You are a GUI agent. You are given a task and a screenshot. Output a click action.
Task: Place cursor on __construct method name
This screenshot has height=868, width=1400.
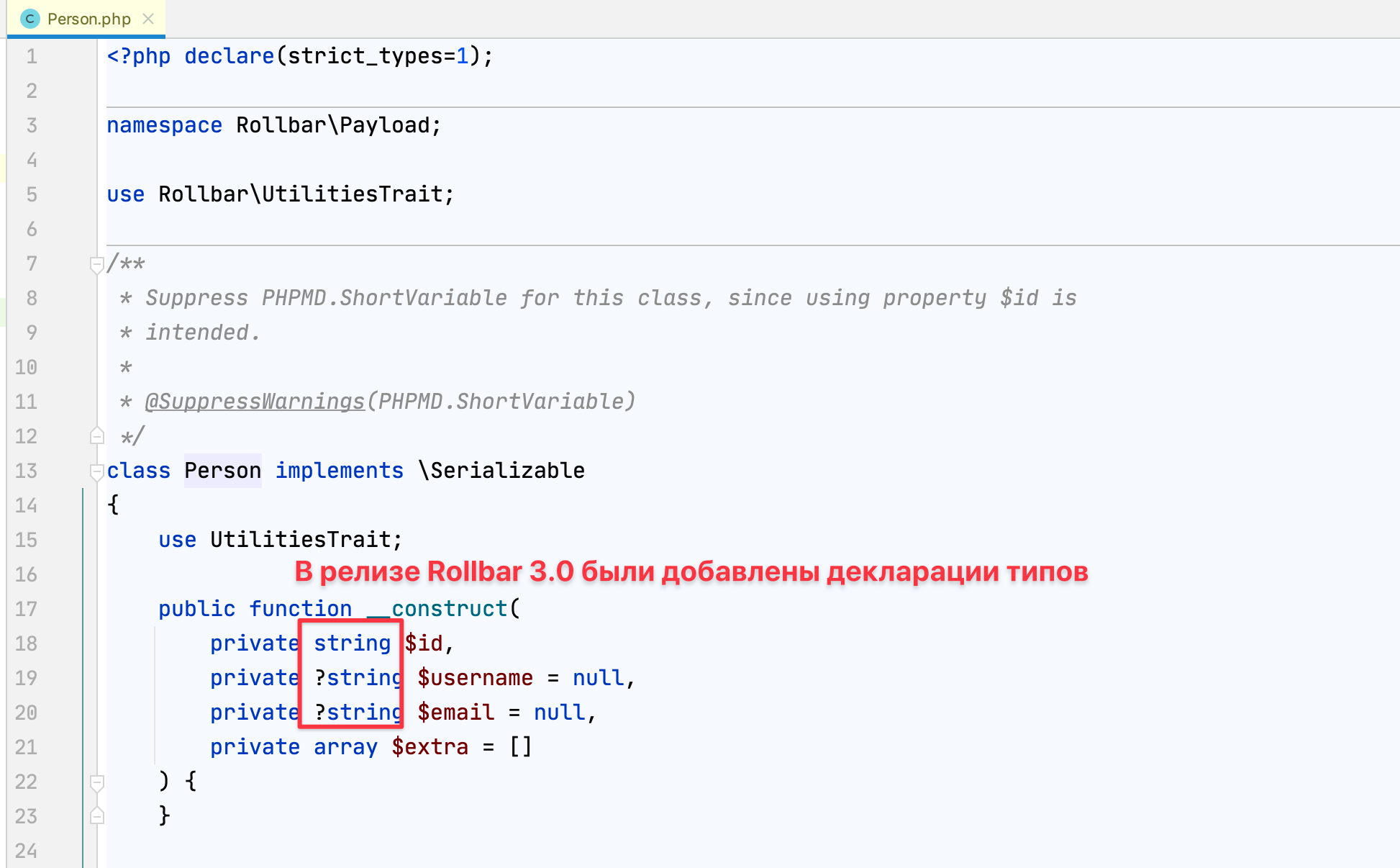pos(437,609)
